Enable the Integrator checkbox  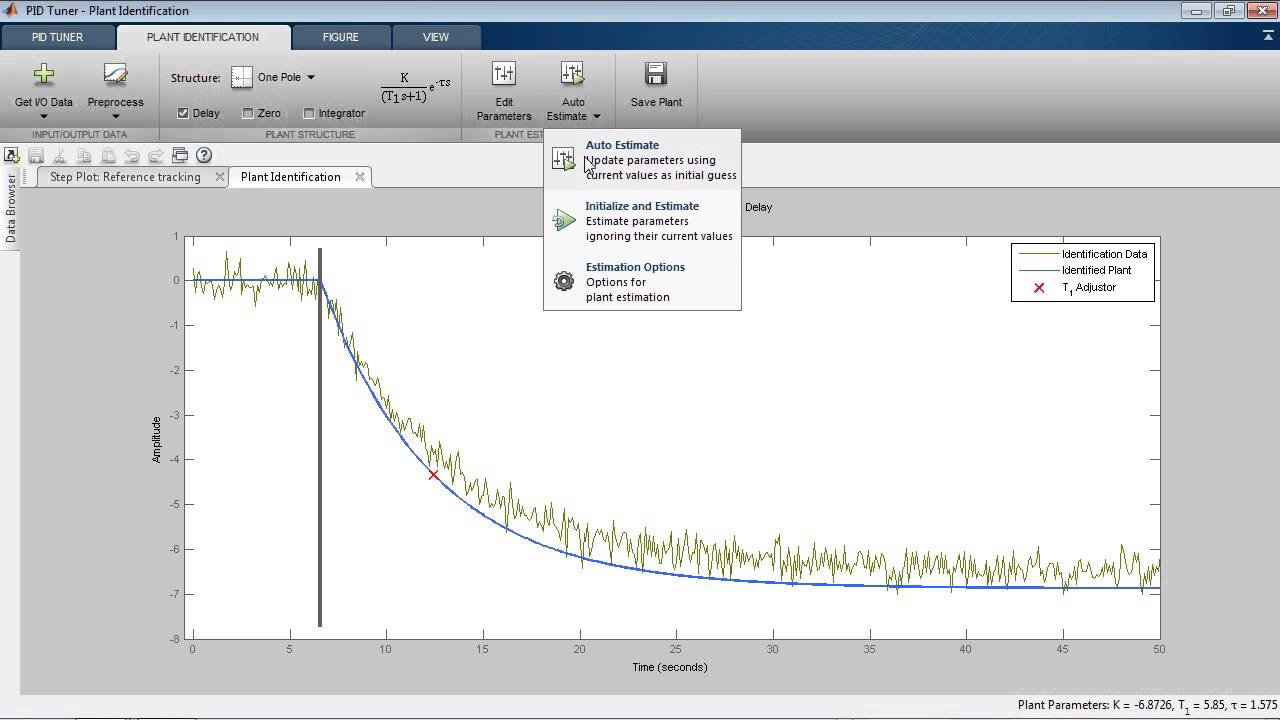pos(309,113)
